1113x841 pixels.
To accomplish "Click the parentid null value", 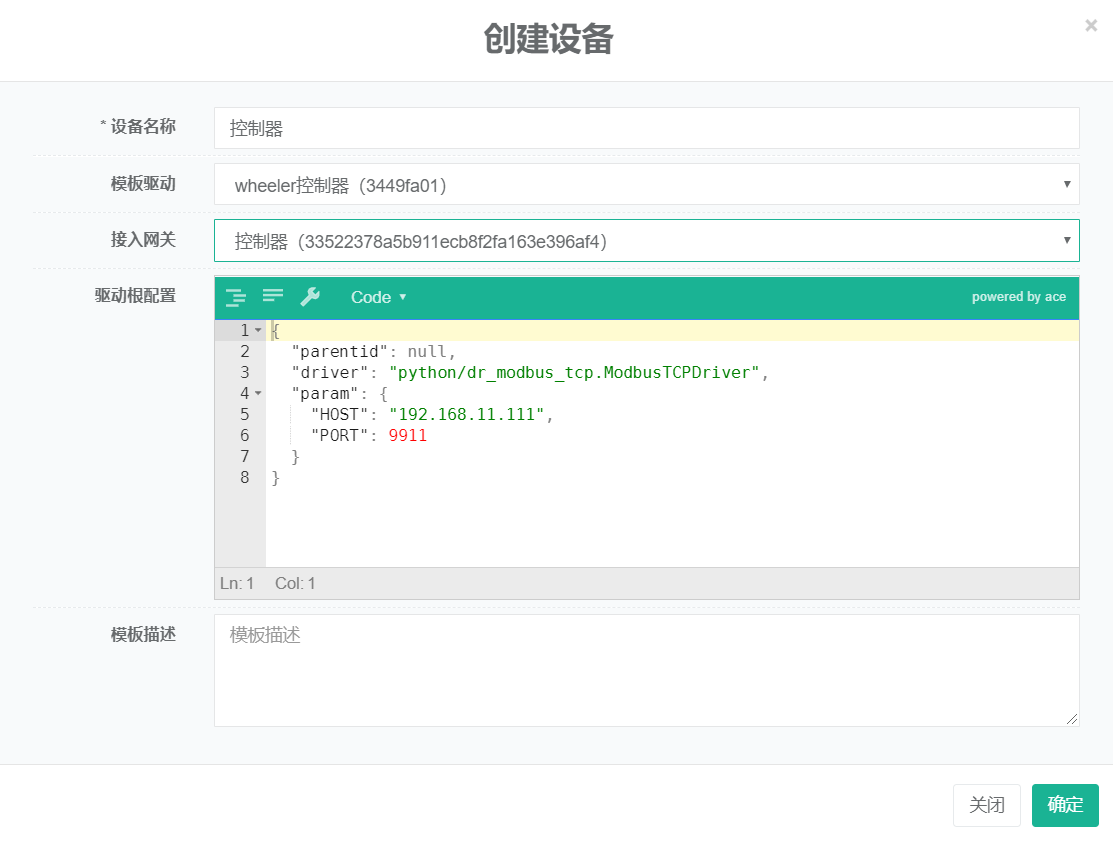I will click(x=427, y=351).
